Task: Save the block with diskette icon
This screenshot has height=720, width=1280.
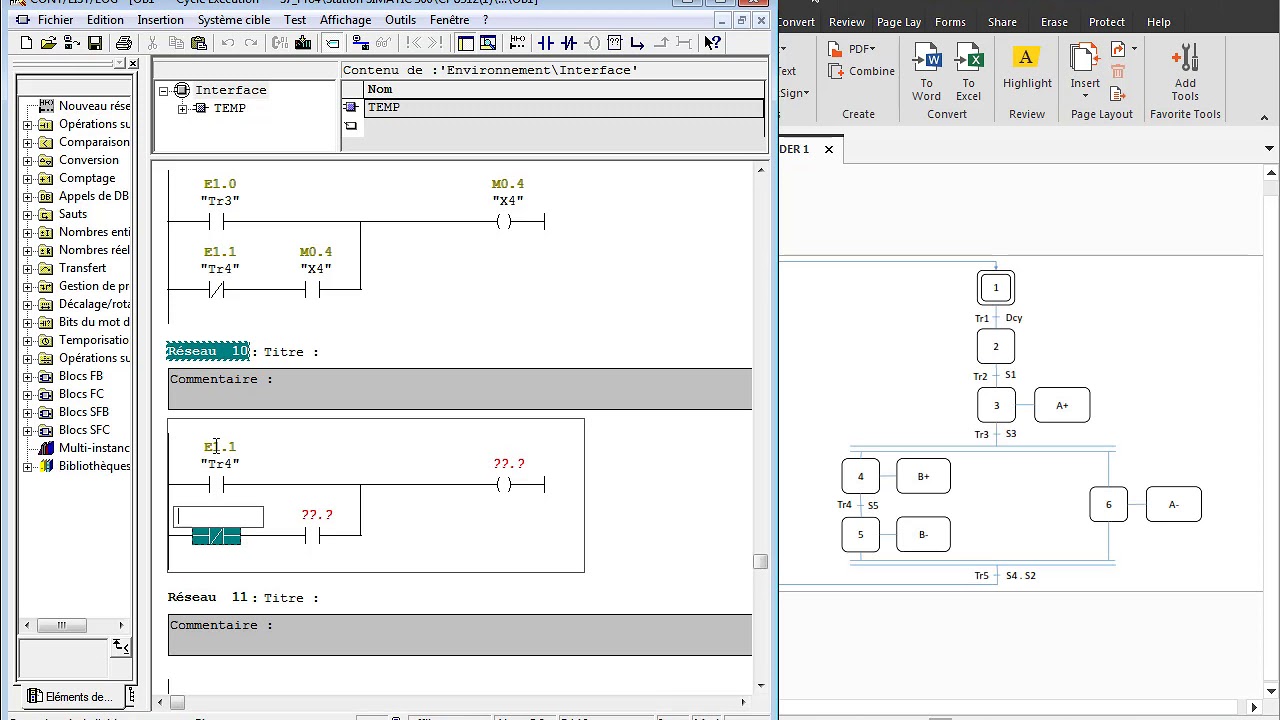Action: tap(95, 43)
